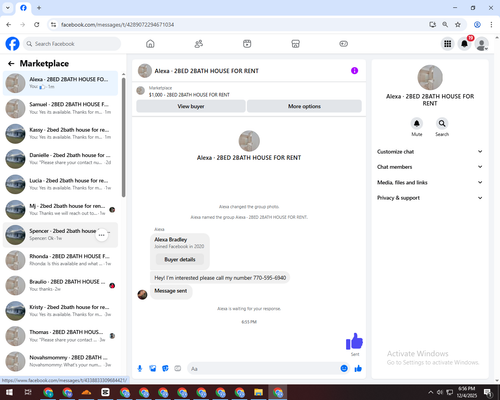500x400 pixels.
Task: Open the browser tab search dropdown
Action: (x=8, y=8)
